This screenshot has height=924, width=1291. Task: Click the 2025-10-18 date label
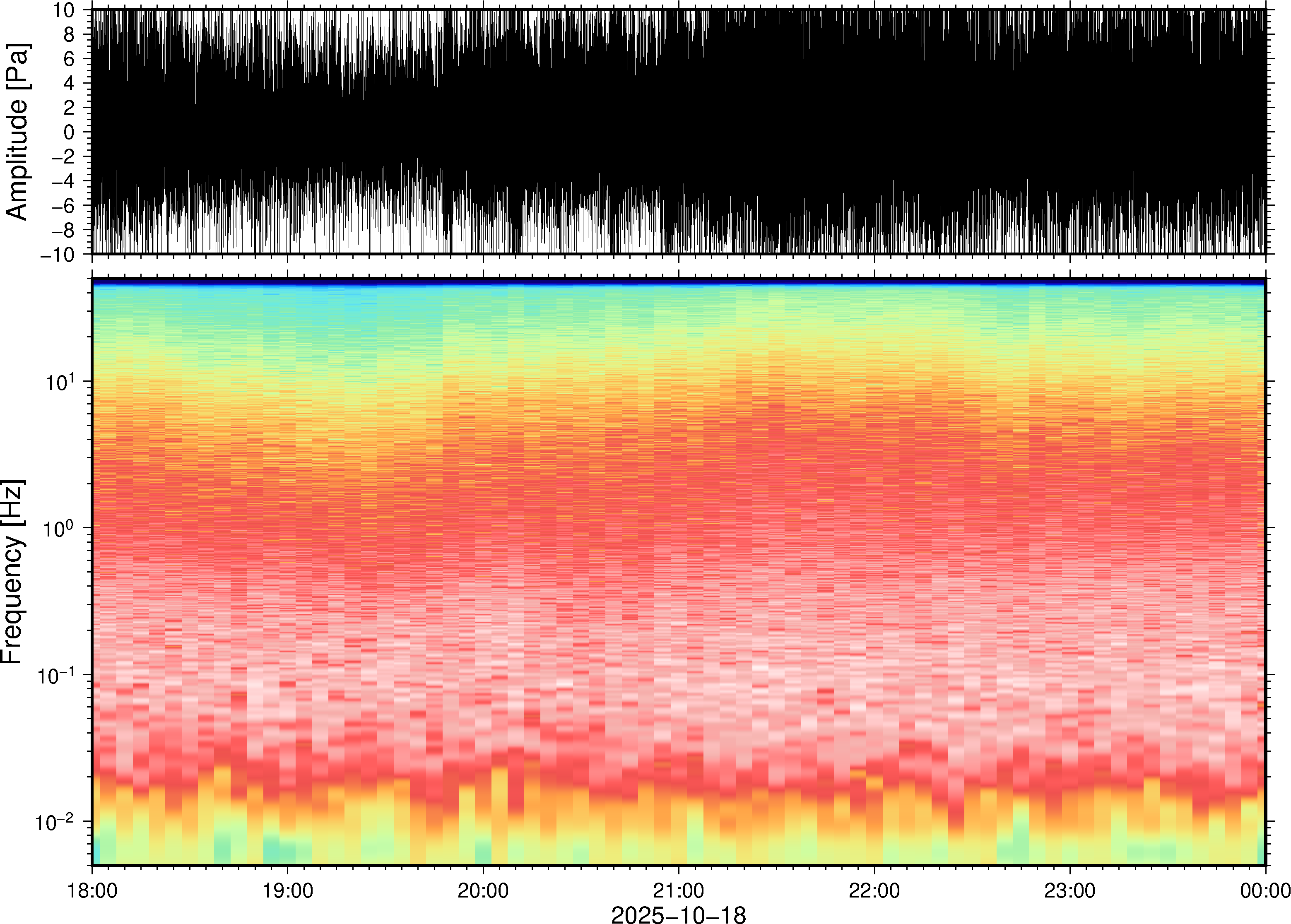(x=678, y=914)
